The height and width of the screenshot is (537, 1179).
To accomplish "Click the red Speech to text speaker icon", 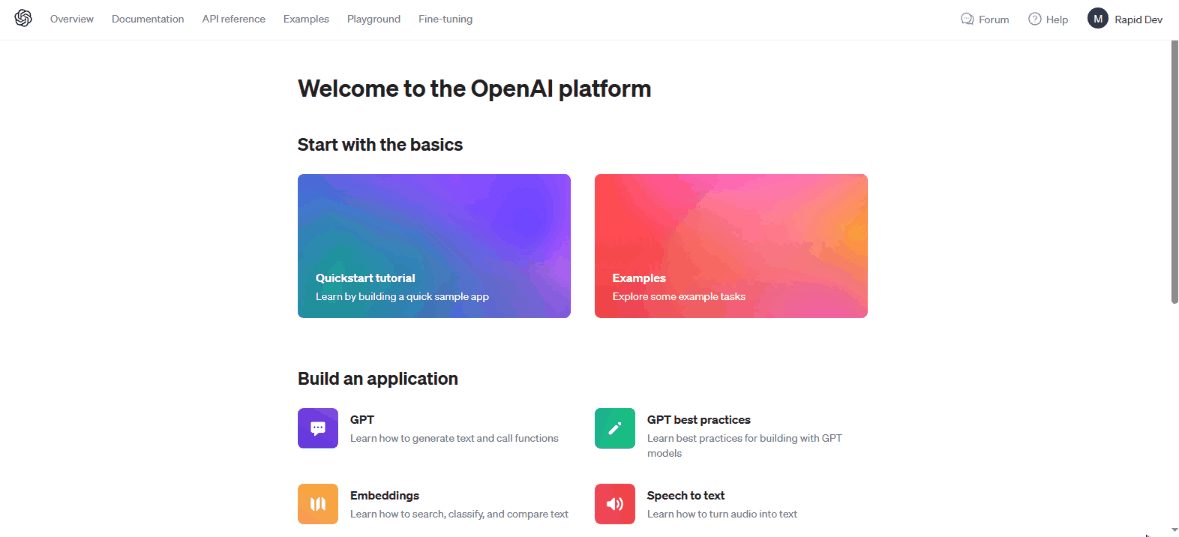I will (x=614, y=504).
